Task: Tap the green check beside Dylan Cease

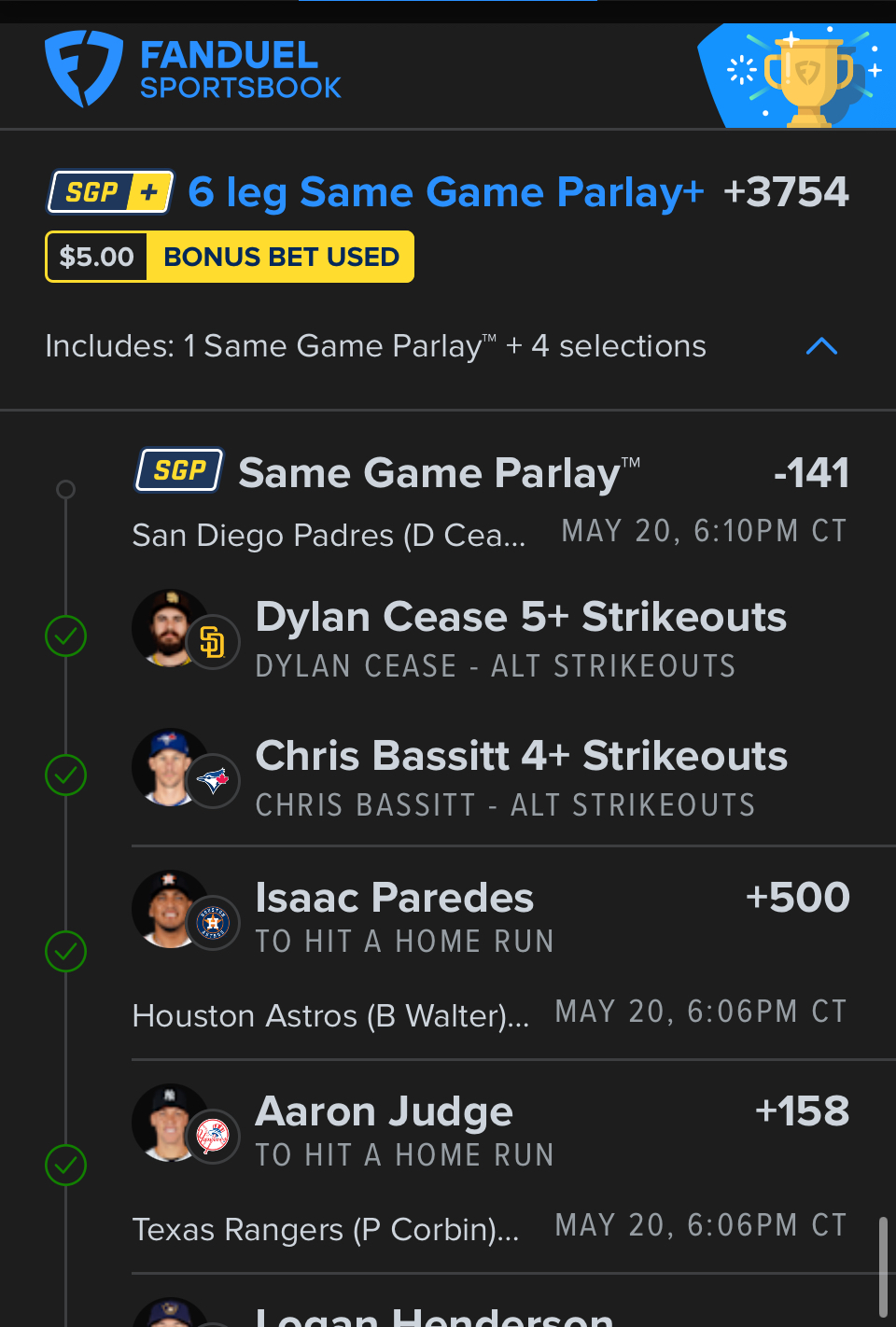Action: coord(66,636)
